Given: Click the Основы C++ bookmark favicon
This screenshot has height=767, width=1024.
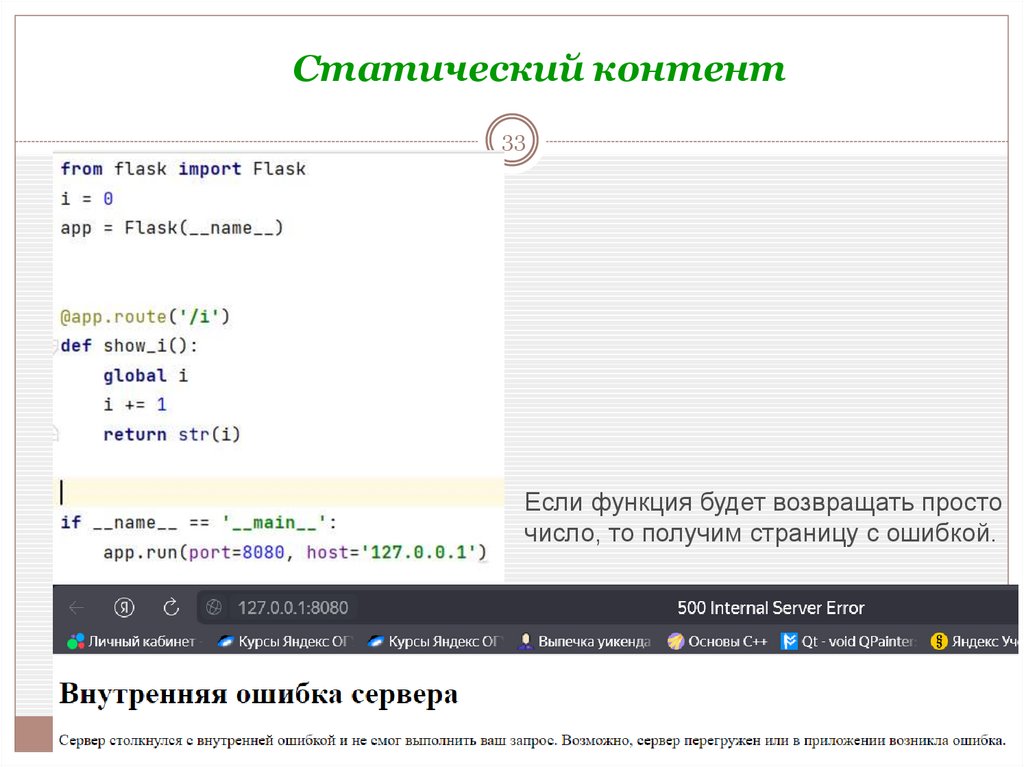Looking at the screenshot, I should (675, 642).
